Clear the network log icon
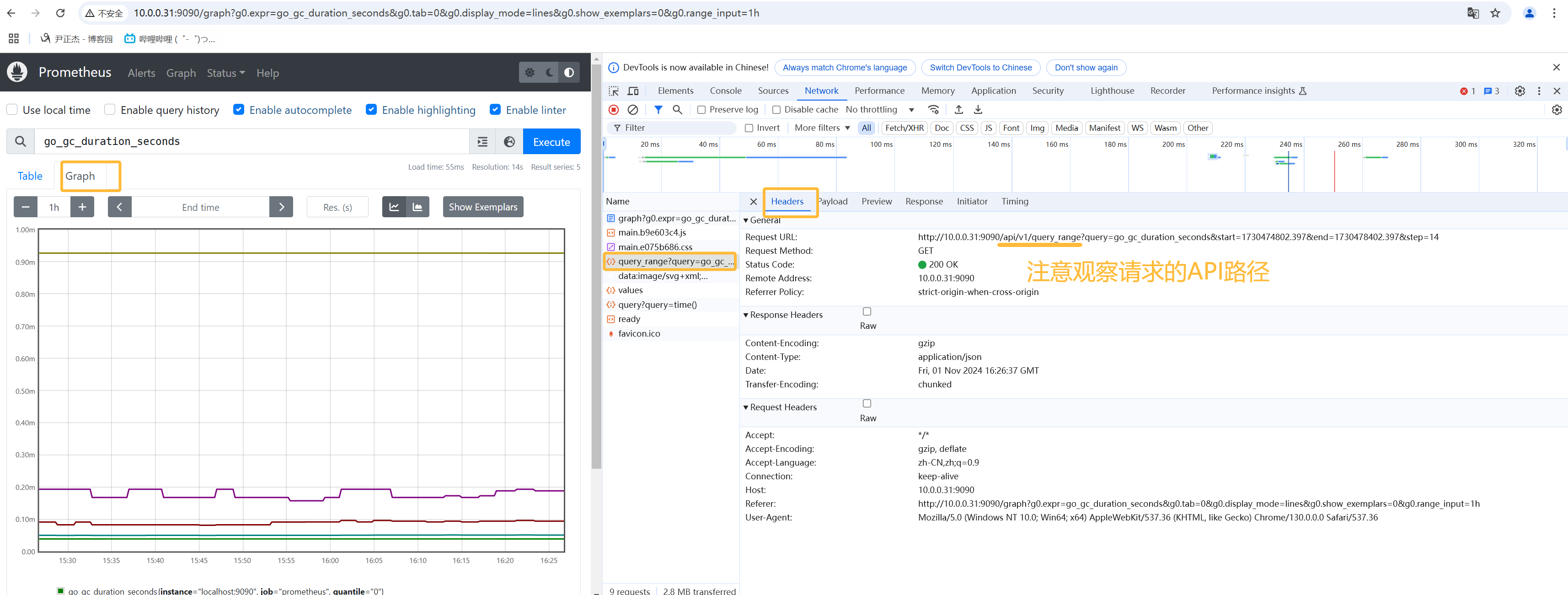 pyautogui.click(x=633, y=110)
